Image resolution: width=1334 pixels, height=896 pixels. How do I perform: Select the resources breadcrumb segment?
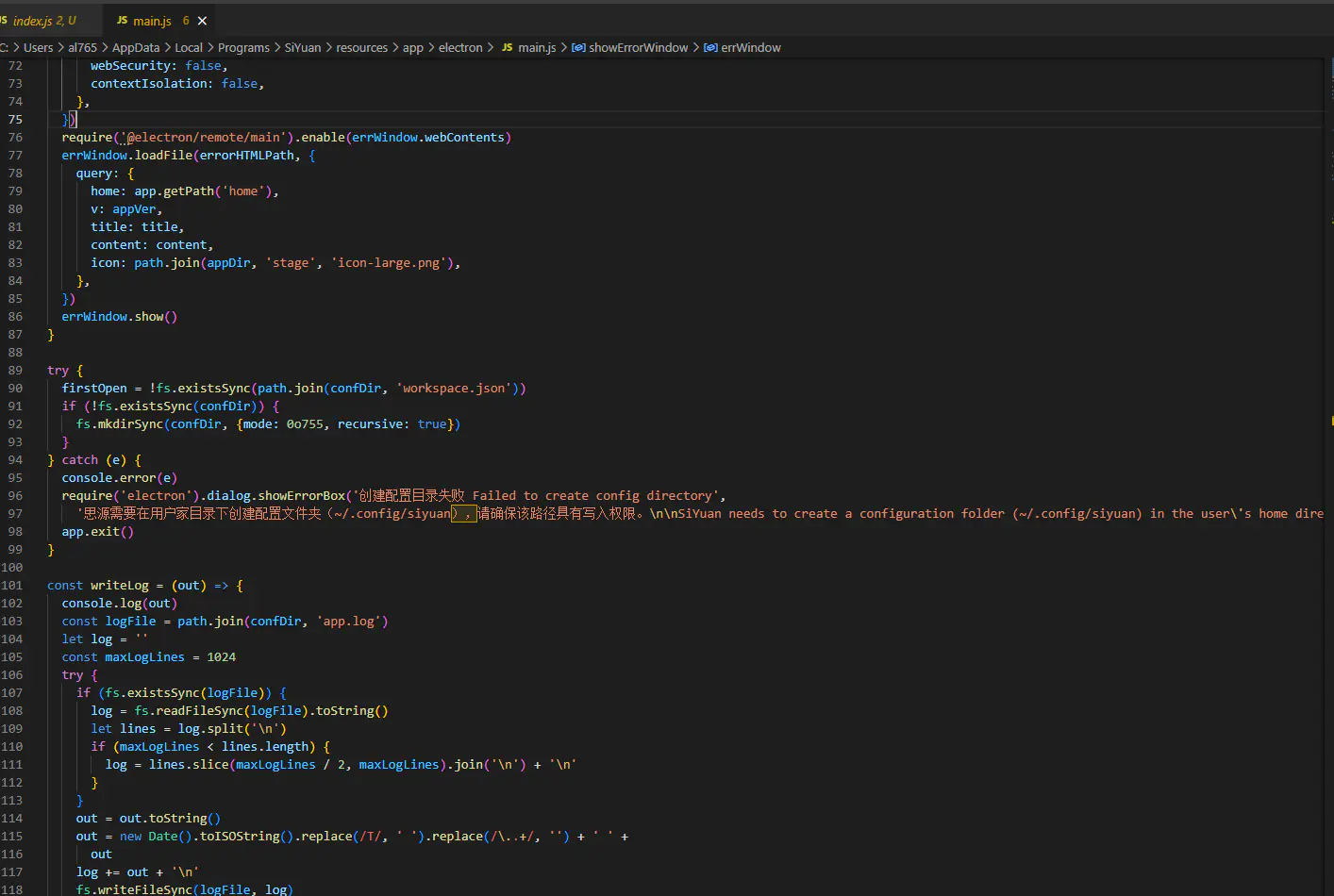[x=361, y=48]
